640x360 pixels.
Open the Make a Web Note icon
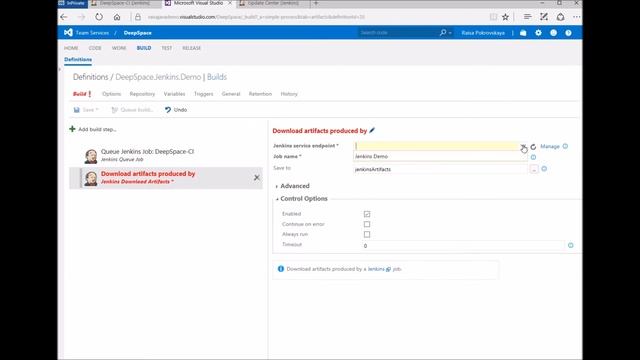(544, 17)
